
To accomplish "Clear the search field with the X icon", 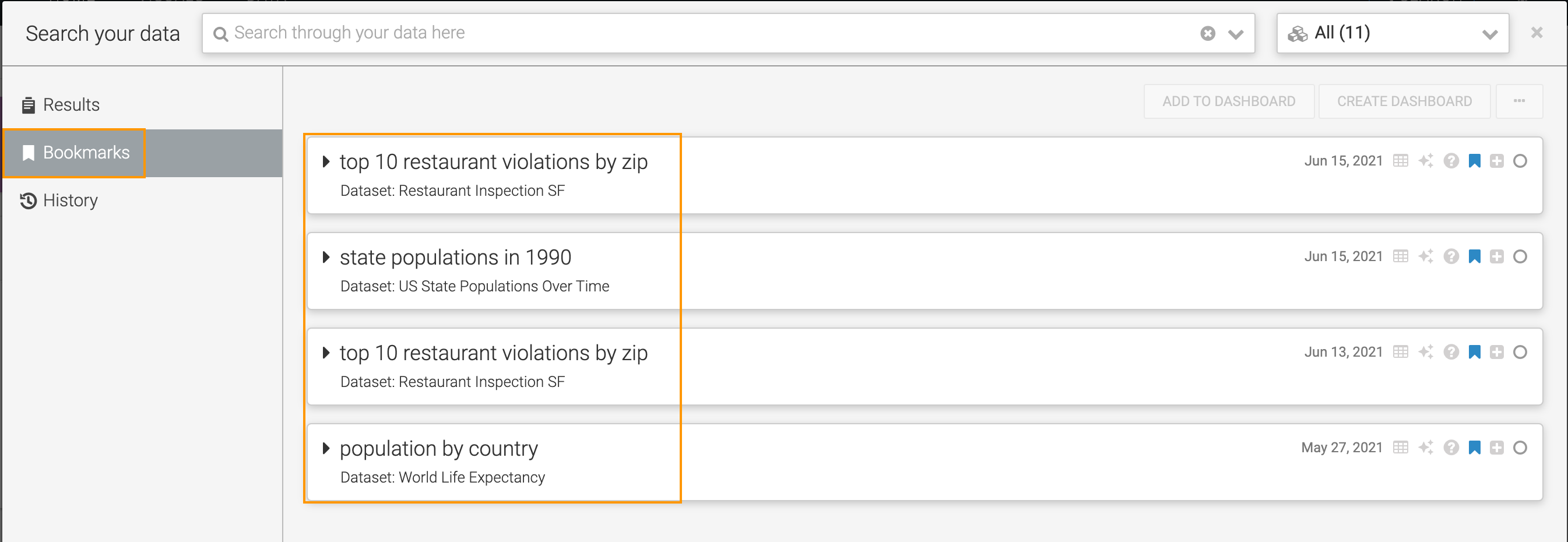I will point(1208,33).
